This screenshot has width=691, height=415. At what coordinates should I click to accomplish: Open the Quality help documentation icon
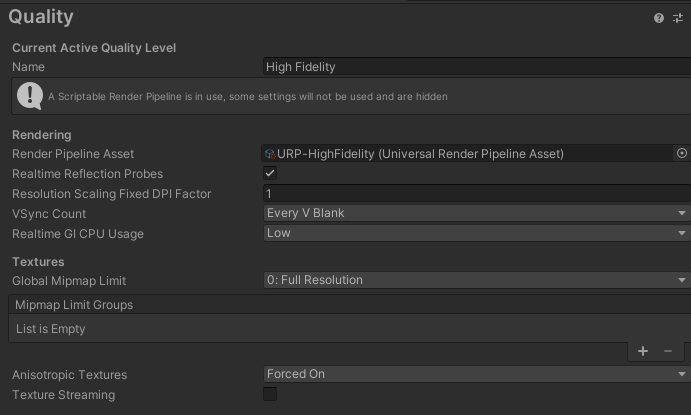point(658,18)
